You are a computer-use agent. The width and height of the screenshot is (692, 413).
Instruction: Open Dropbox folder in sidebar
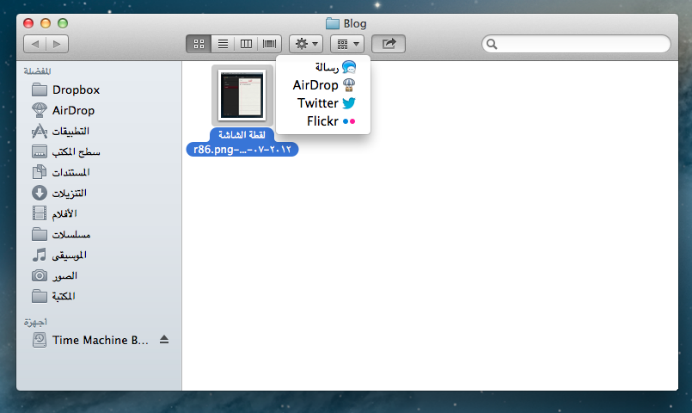click(x=75, y=90)
